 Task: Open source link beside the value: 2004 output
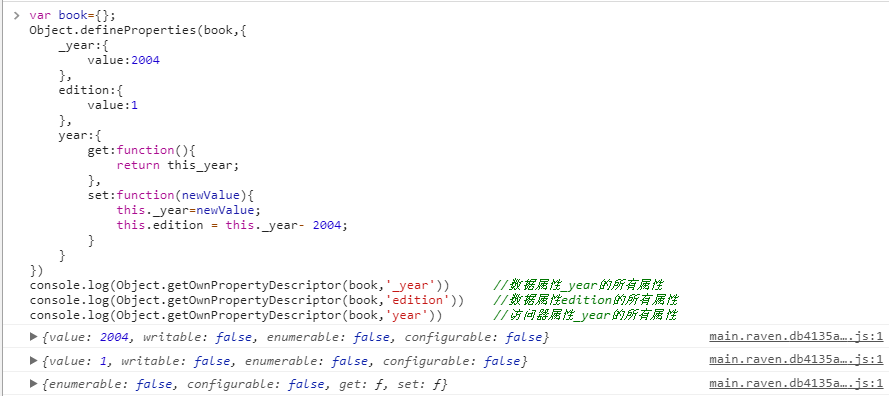click(795, 337)
